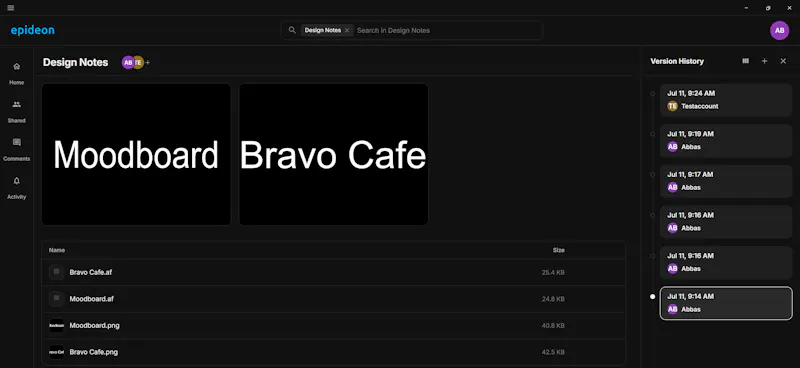Go to Home in the sidebar
Viewport: 800px width, 368px height.
coord(16,73)
